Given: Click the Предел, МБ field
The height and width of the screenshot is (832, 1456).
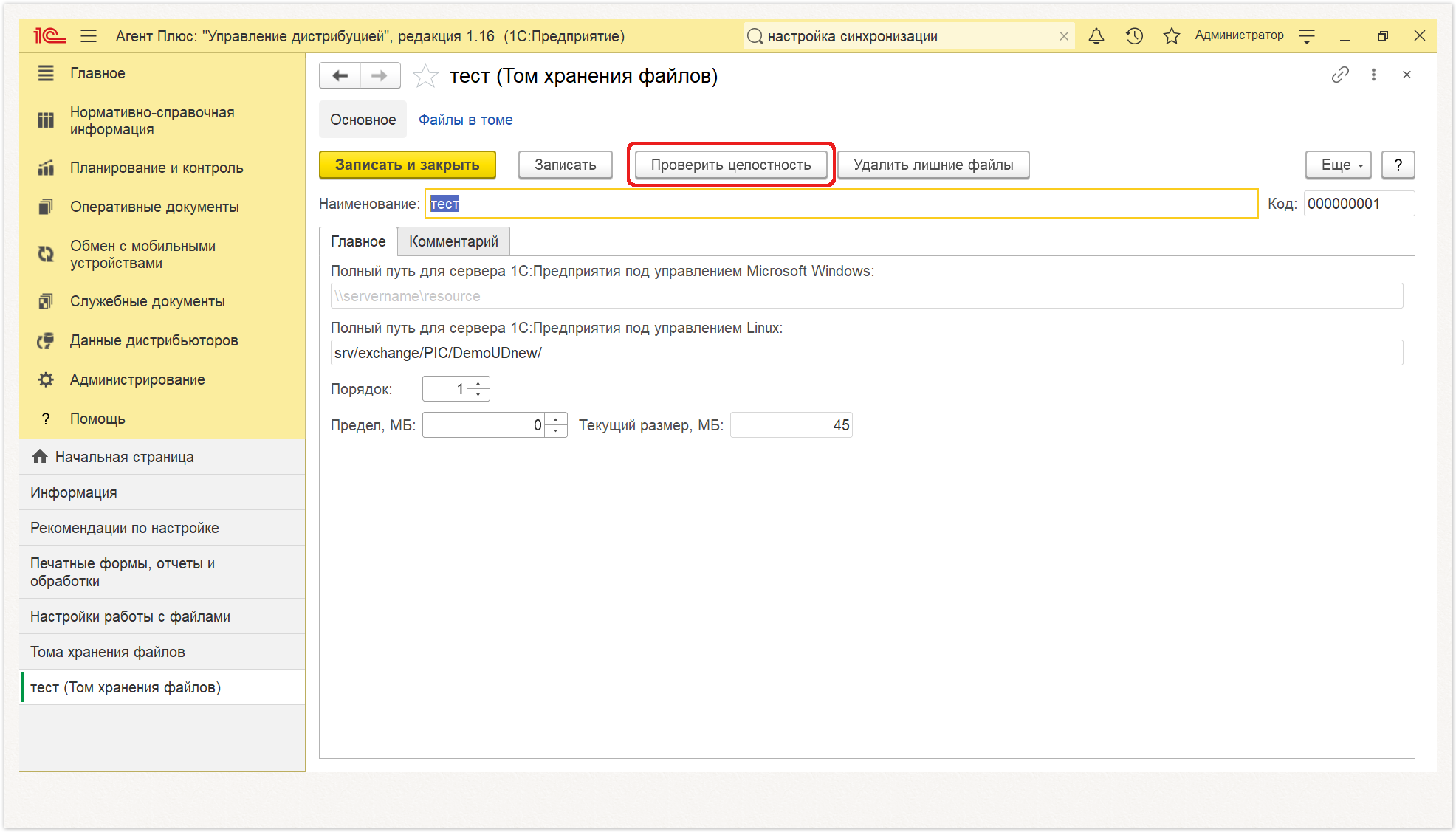Looking at the screenshot, I should click(x=484, y=425).
